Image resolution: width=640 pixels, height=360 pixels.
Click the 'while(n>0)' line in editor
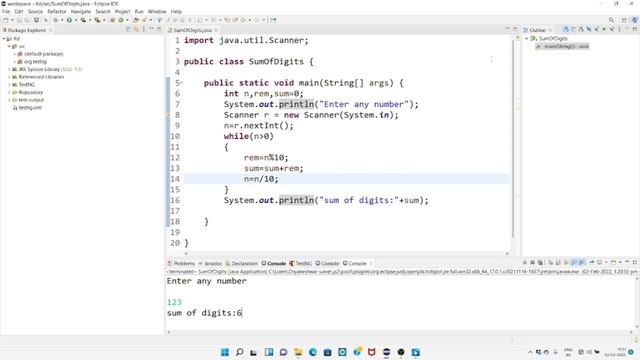[x=249, y=136]
